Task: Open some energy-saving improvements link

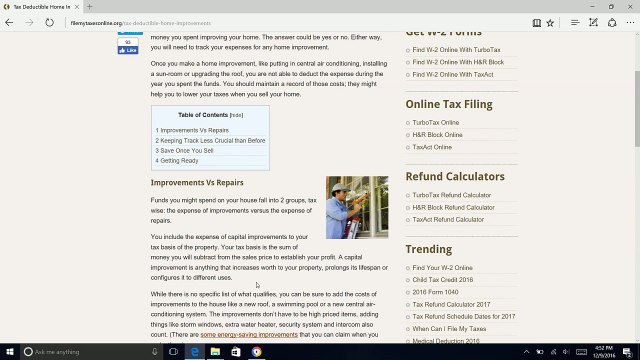Action: point(249,335)
